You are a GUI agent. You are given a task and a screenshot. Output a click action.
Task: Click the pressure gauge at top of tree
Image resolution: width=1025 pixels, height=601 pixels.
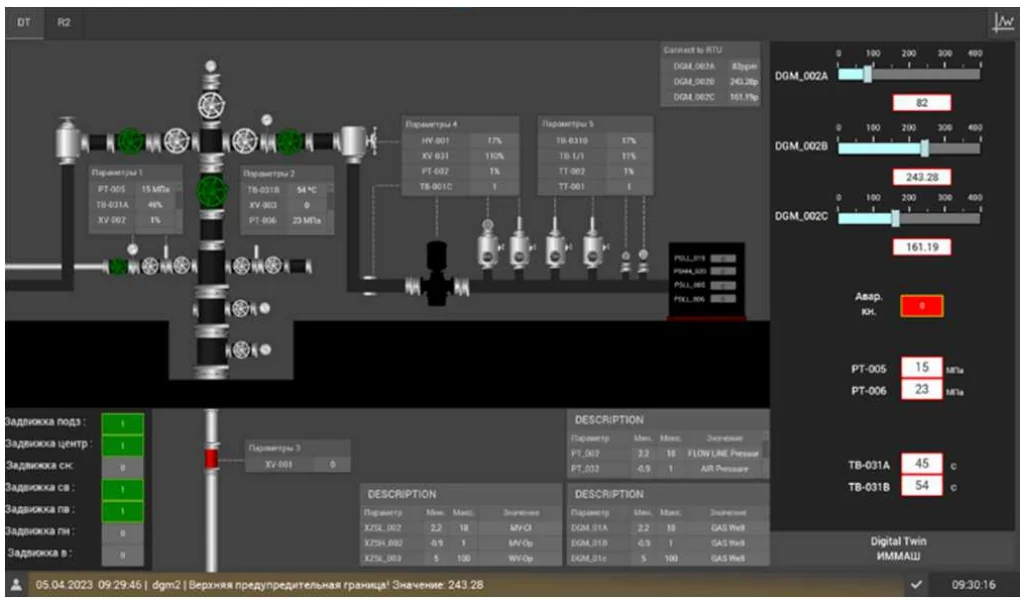[210, 66]
